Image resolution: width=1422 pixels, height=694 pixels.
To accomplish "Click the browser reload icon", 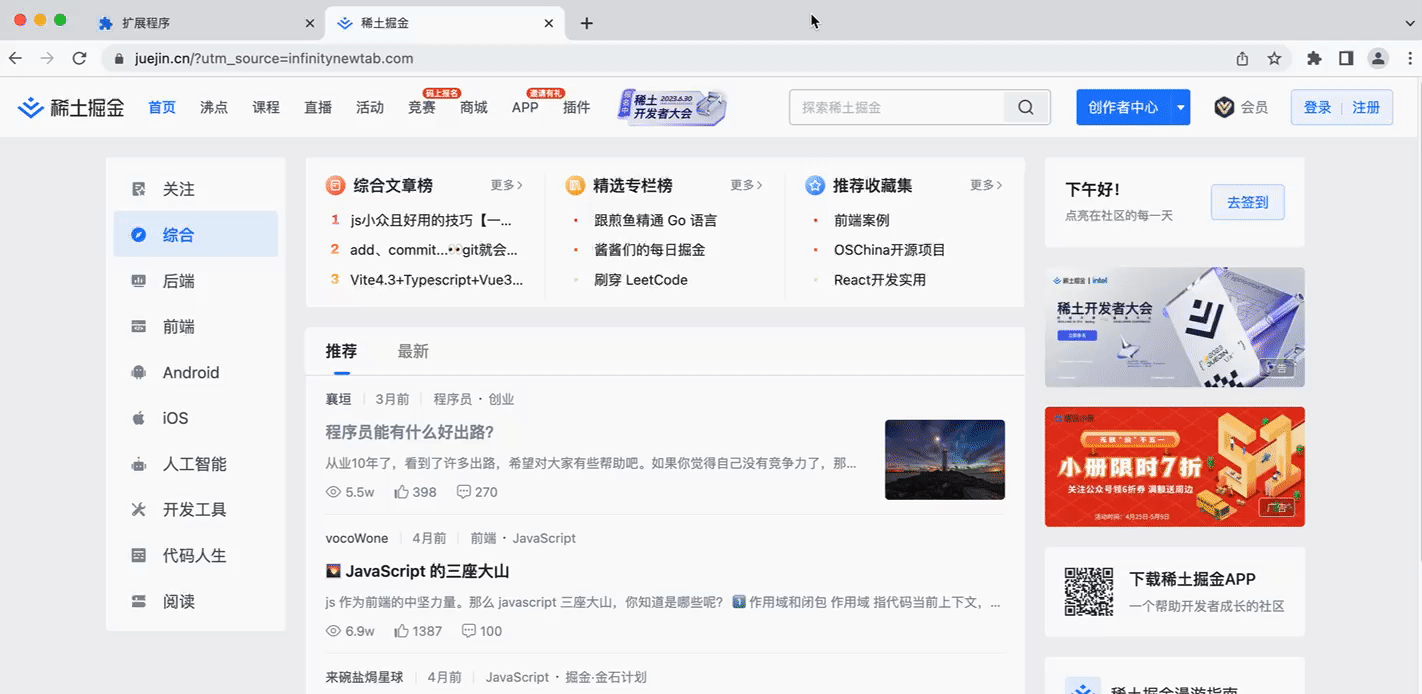I will (x=80, y=58).
